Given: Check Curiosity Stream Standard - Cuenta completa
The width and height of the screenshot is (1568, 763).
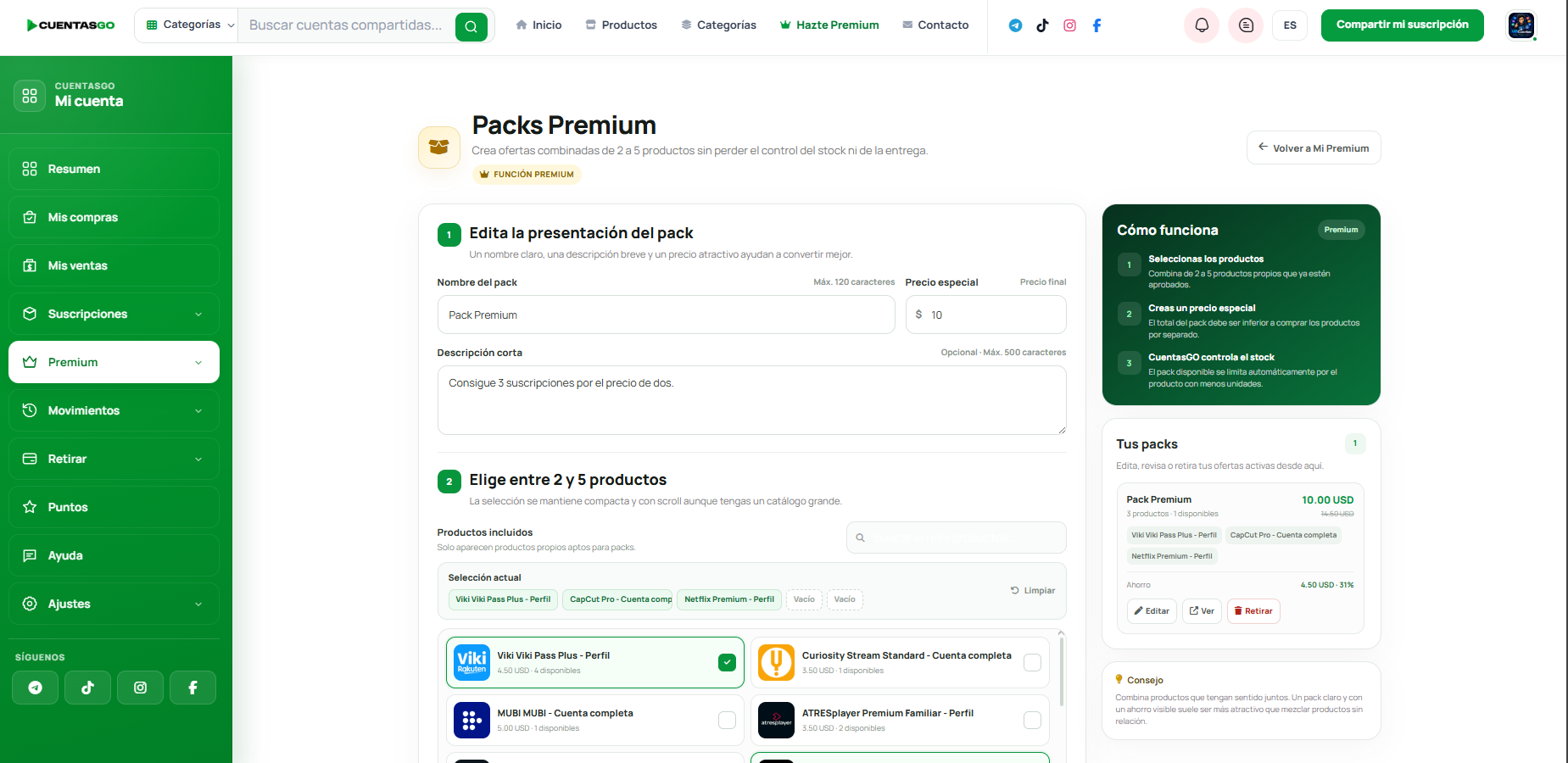Looking at the screenshot, I should (x=1032, y=662).
